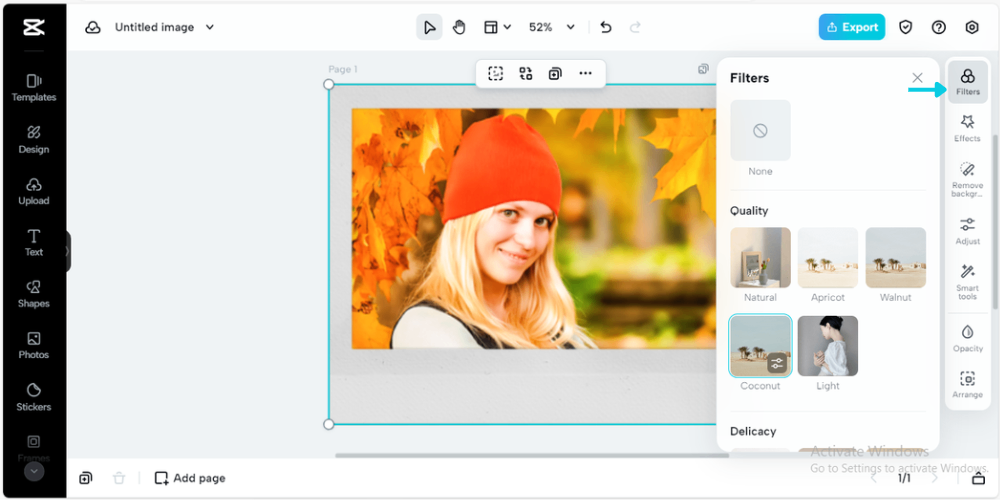This screenshot has height=500, width=1000.
Task: Open the Effects panel in right sidebar
Action: pyautogui.click(x=967, y=127)
